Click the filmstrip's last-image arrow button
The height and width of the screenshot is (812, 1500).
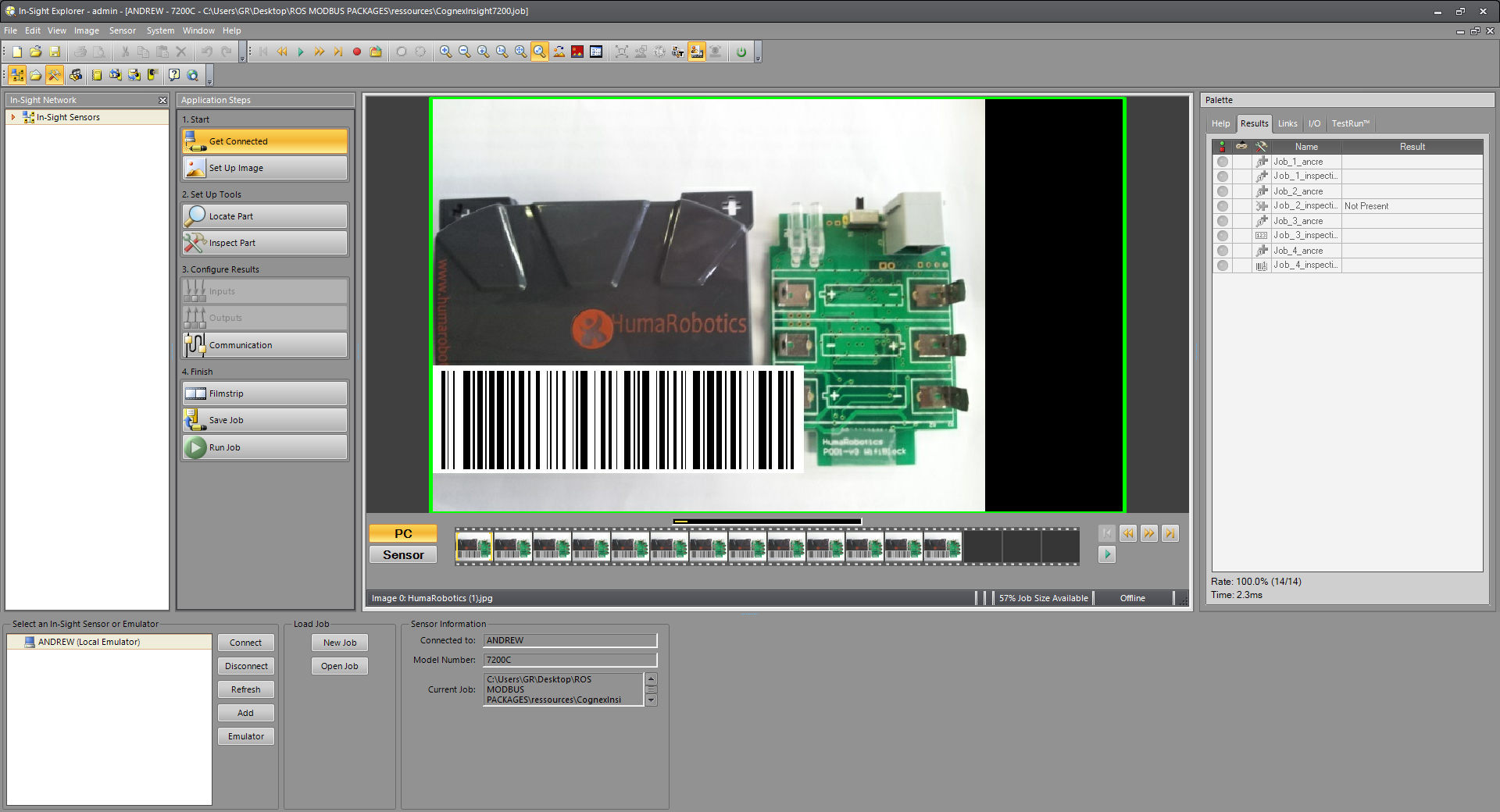tap(1170, 533)
